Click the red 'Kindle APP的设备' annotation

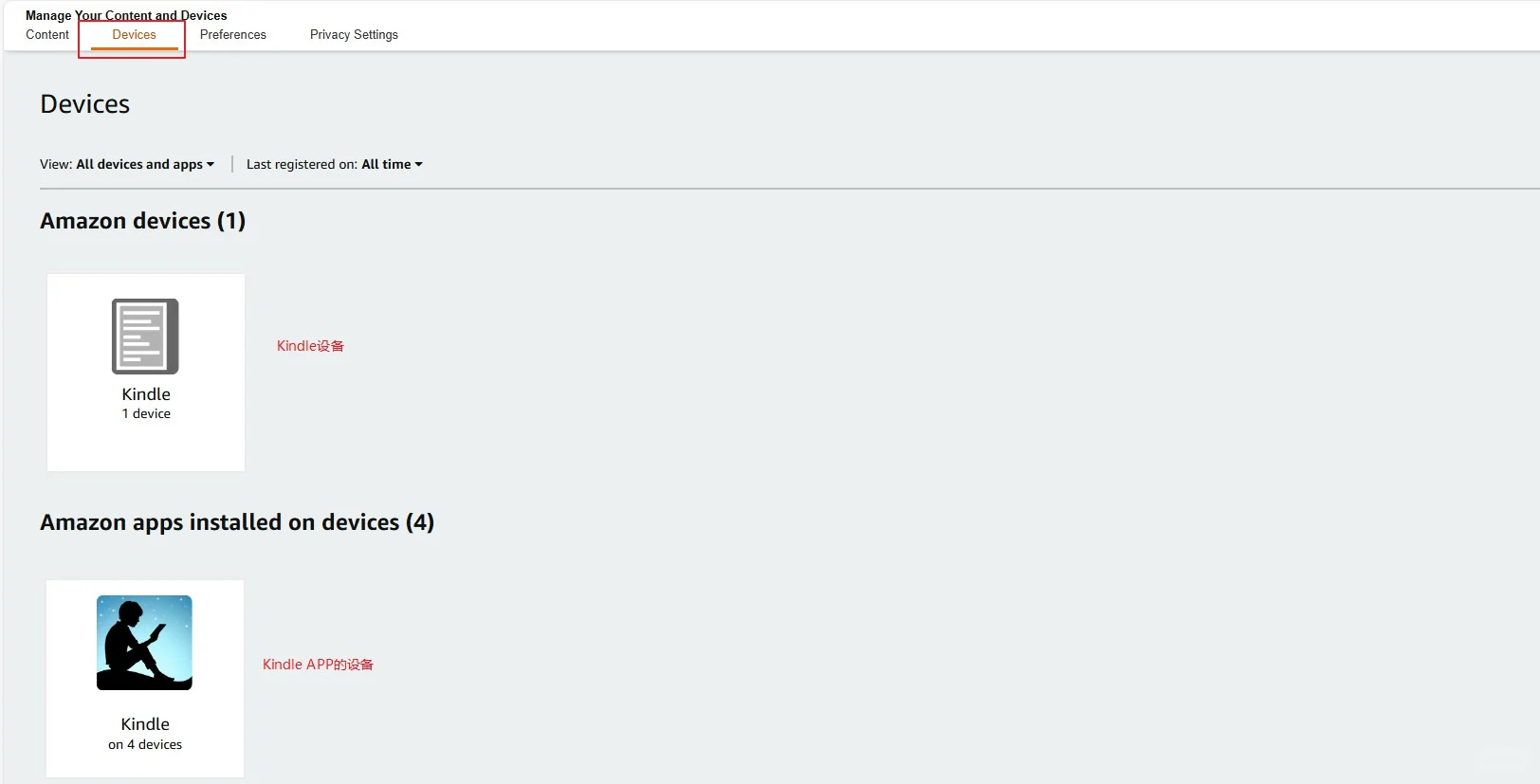click(x=318, y=665)
